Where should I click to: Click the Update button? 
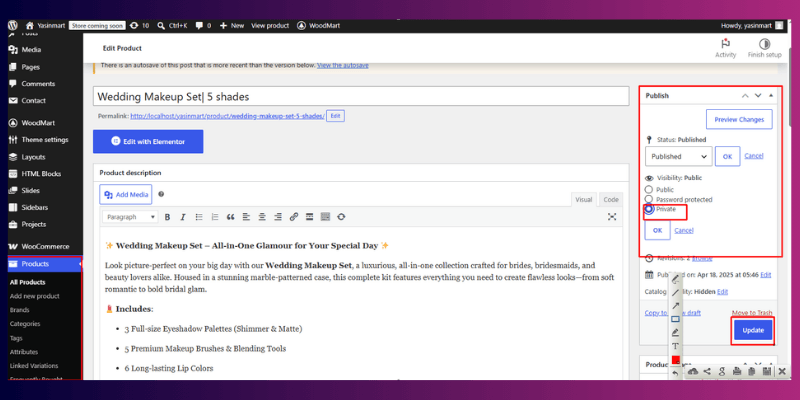click(x=753, y=330)
